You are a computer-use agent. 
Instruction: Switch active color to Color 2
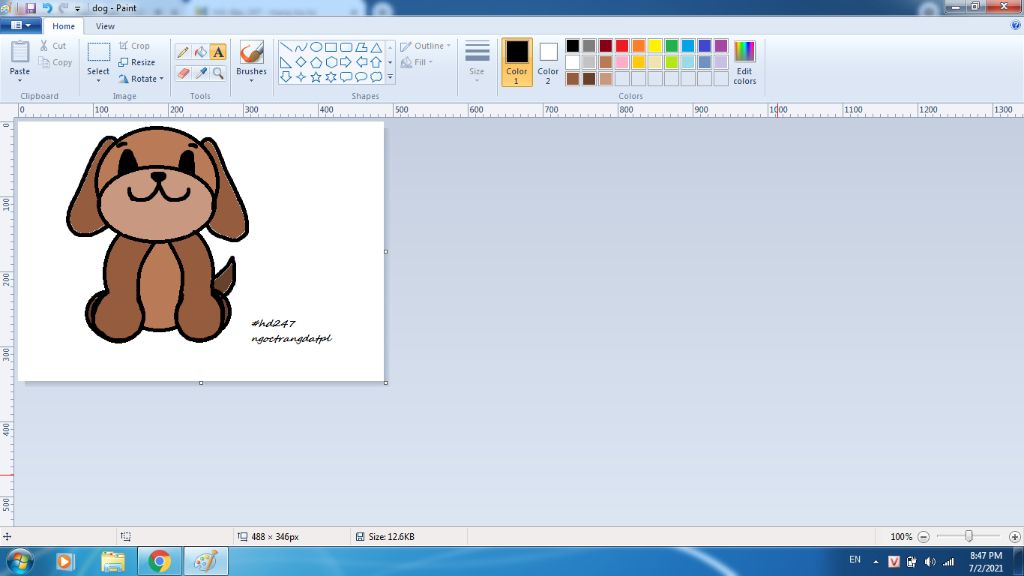click(548, 62)
